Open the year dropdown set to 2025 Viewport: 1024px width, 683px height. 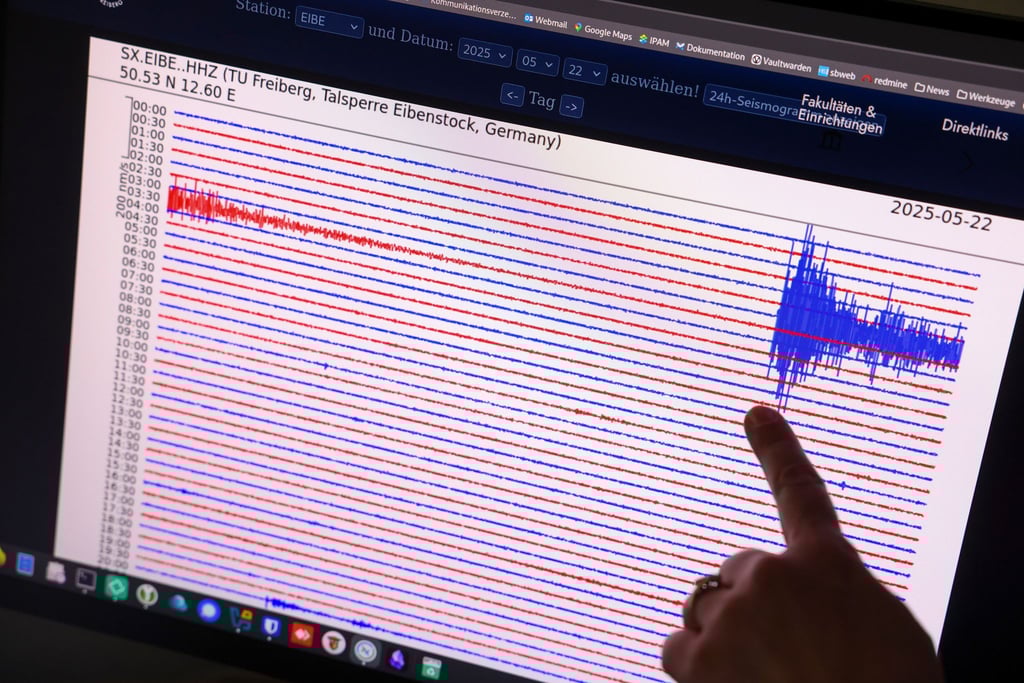click(484, 52)
